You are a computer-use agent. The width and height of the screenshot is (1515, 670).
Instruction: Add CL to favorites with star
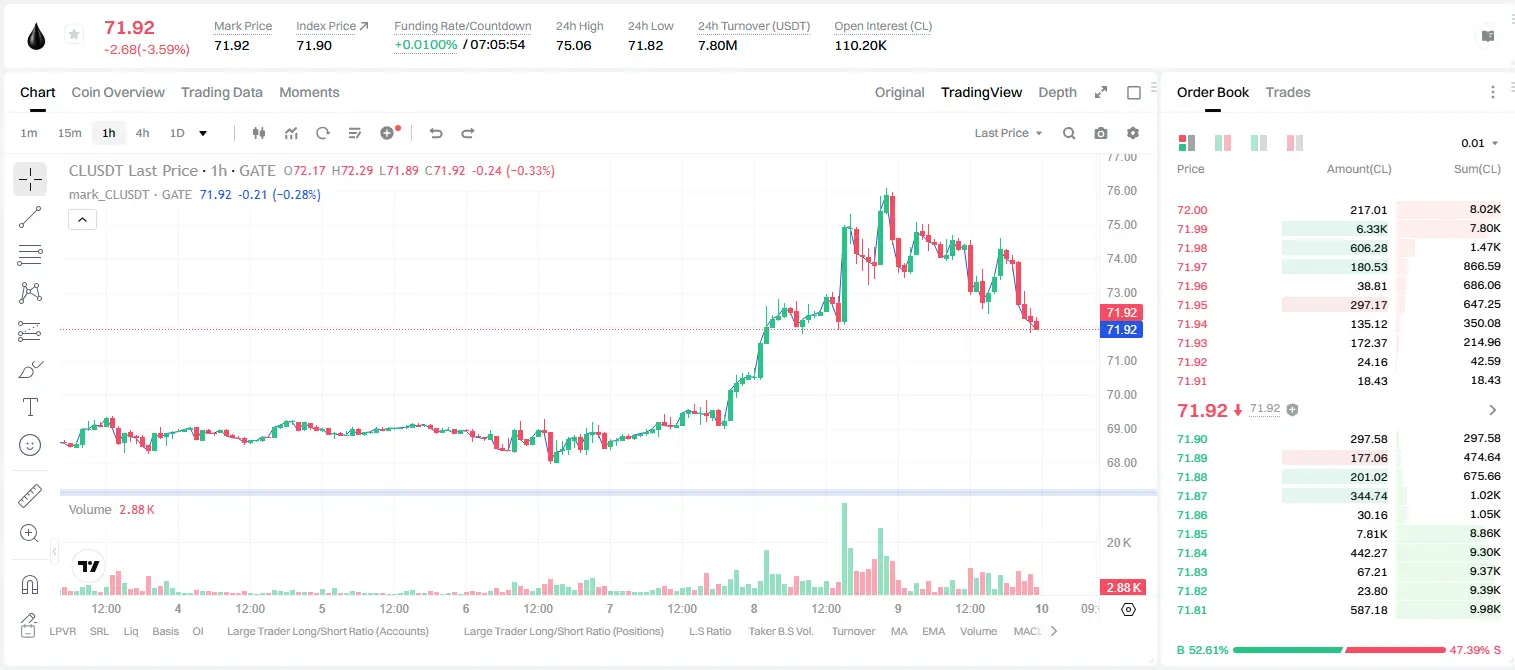(x=74, y=35)
